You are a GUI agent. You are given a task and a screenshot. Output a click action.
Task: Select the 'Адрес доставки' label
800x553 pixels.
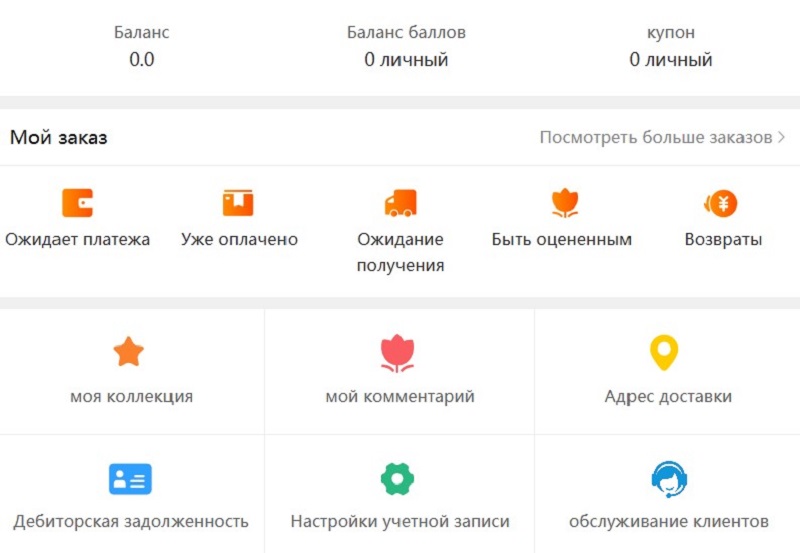(x=668, y=397)
